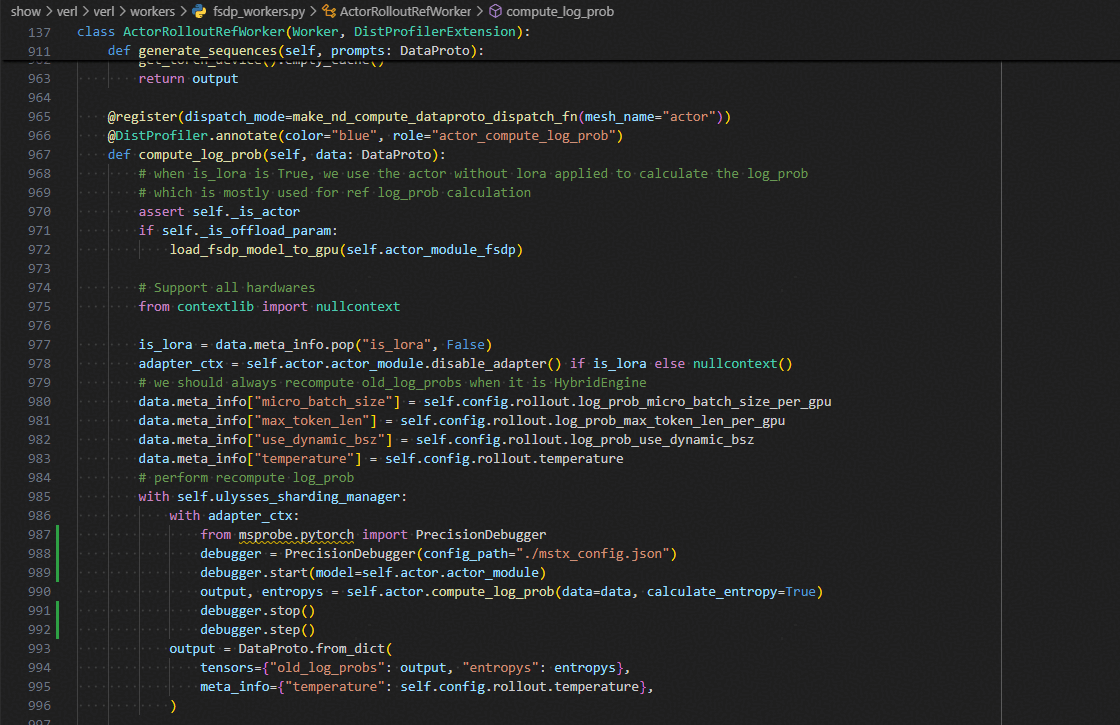Open ActorRolloutRefWorker breadcrumb symbol list
This screenshot has height=725, width=1120.
pos(405,11)
